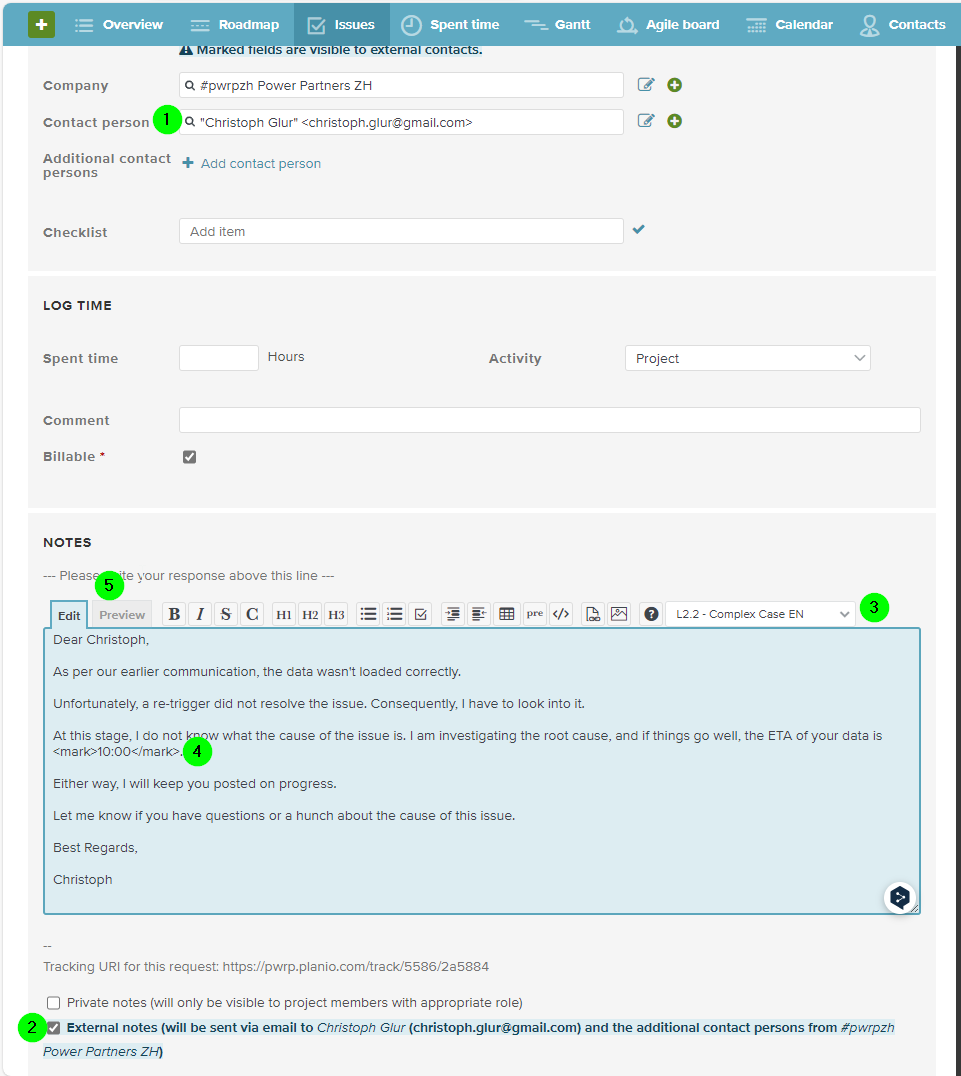
Task: Click the Spent time hours field
Action: (218, 358)
